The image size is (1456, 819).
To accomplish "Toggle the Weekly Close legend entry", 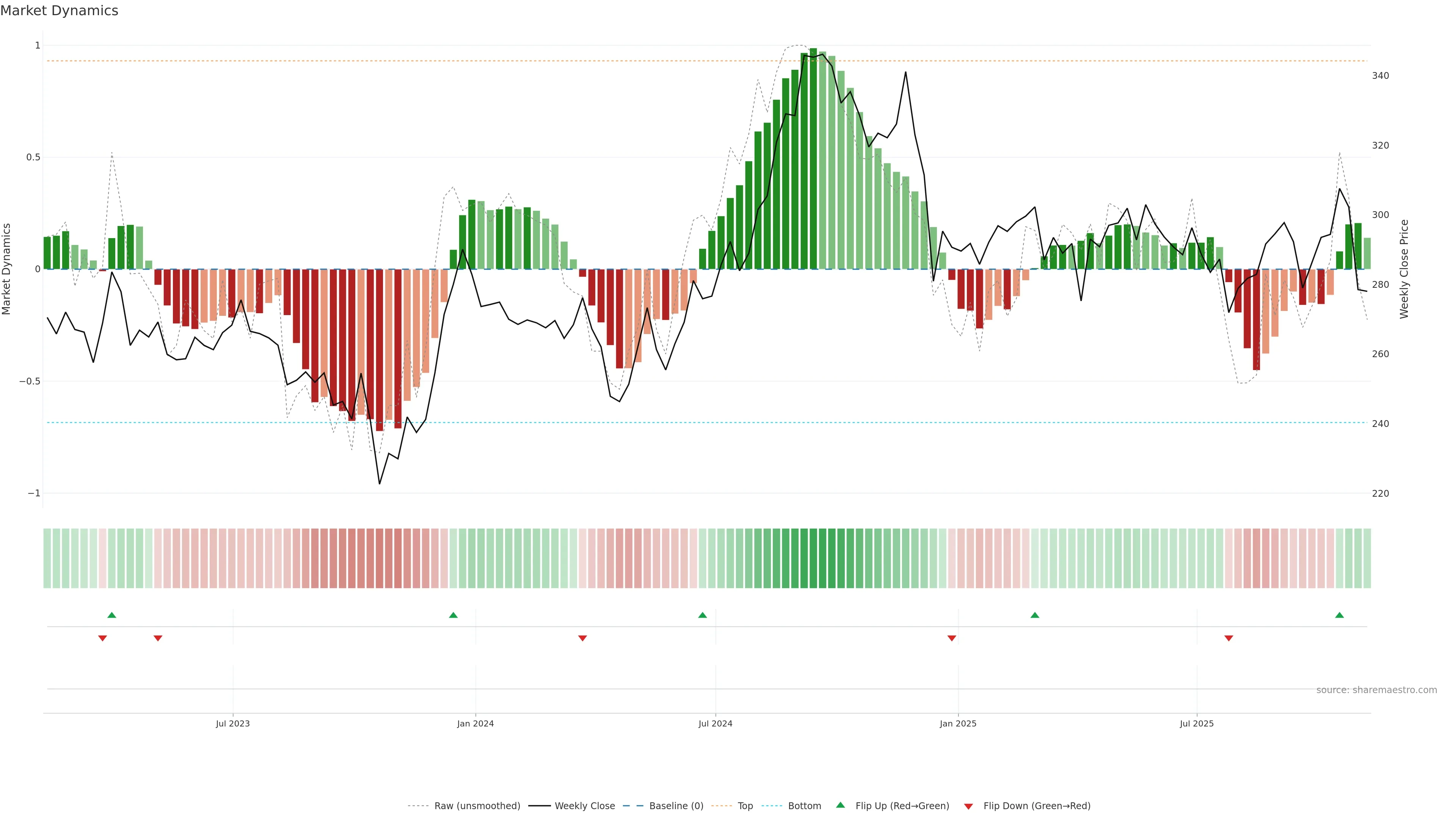I will [584, 806].
